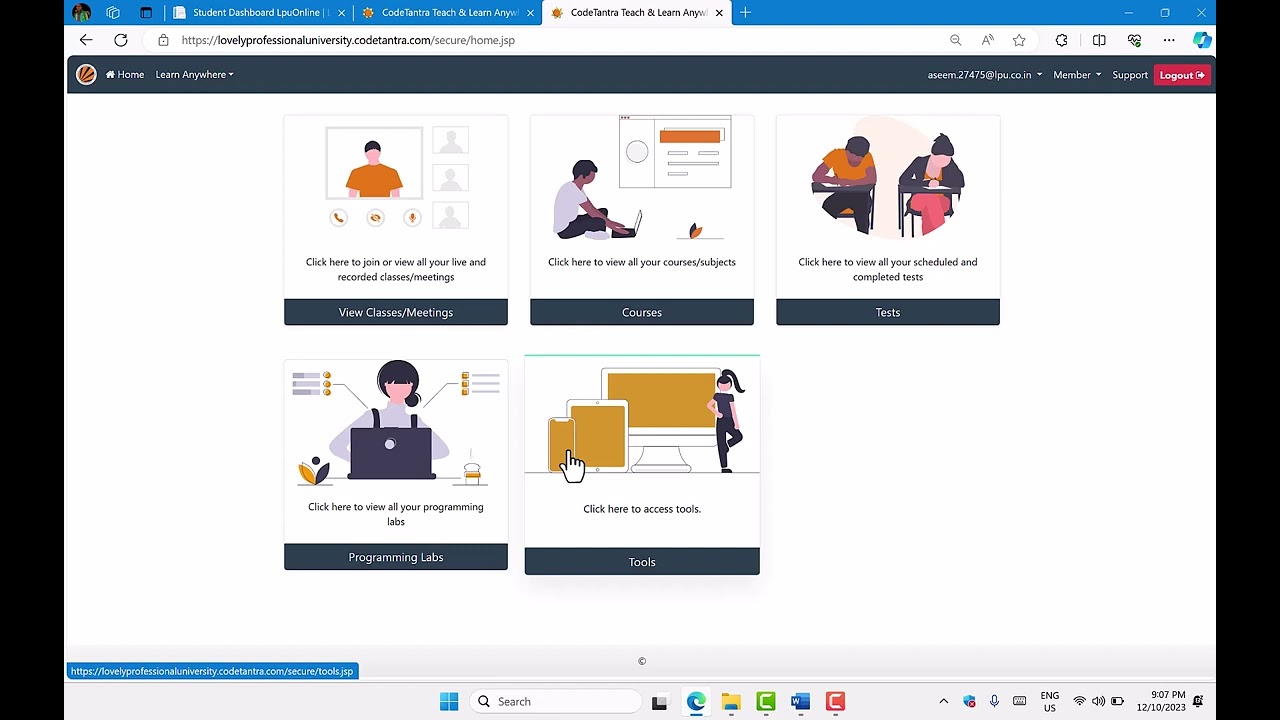Viewport: 1280px width, 720px height.
Task: Click the site lock icon in address bar
Action: [x=163, y=40]
